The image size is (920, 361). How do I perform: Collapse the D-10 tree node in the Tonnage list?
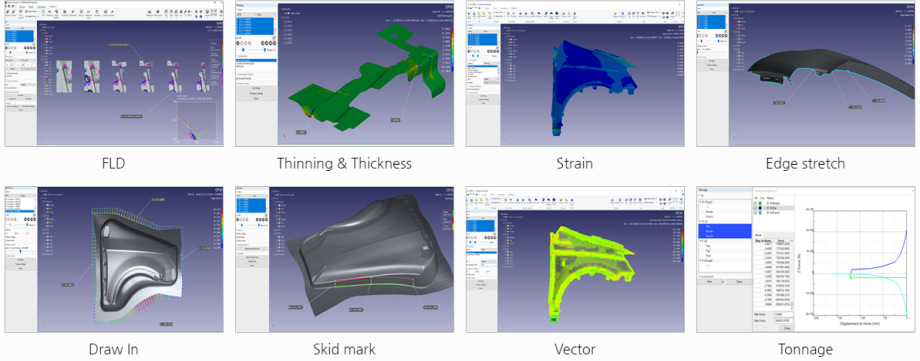(700, 221)
